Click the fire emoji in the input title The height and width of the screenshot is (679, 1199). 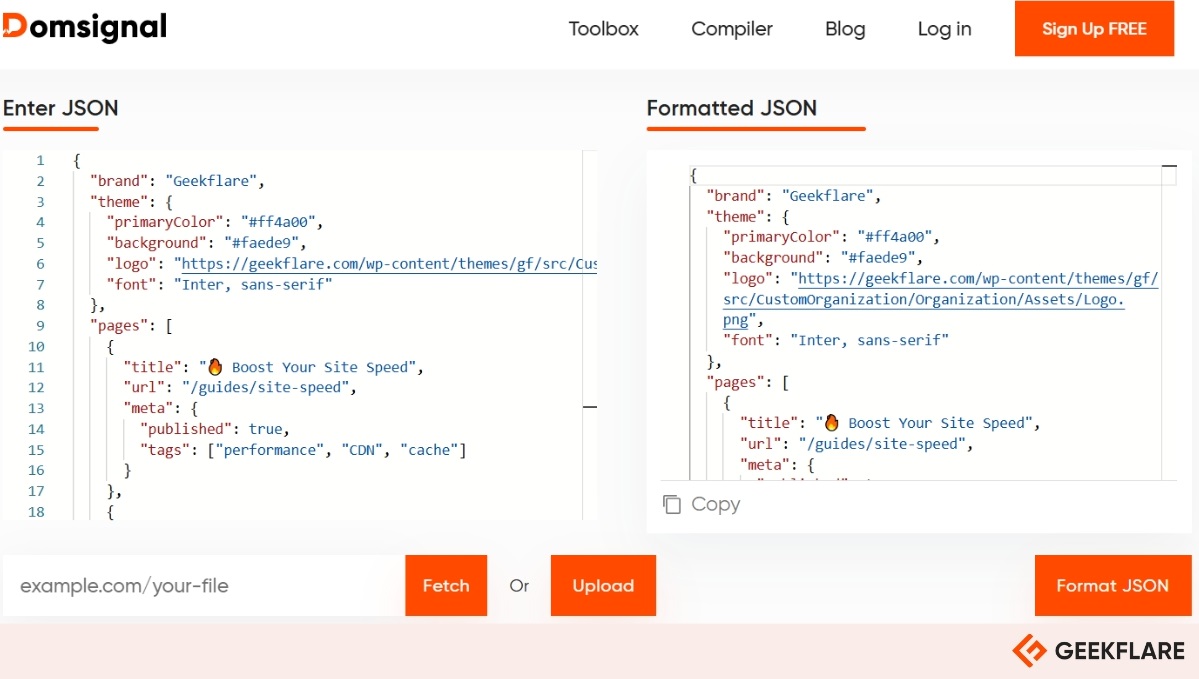pos(216,367)
